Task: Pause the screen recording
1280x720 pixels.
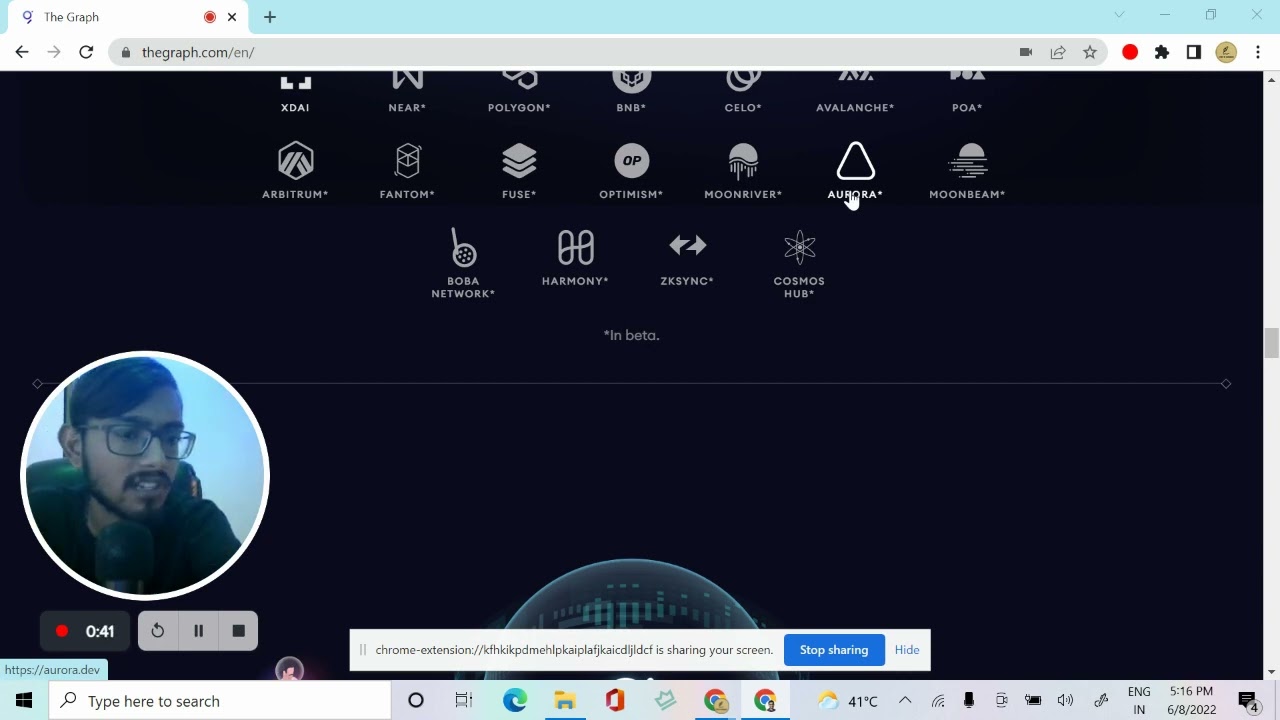Action: [x=198, y=631]
